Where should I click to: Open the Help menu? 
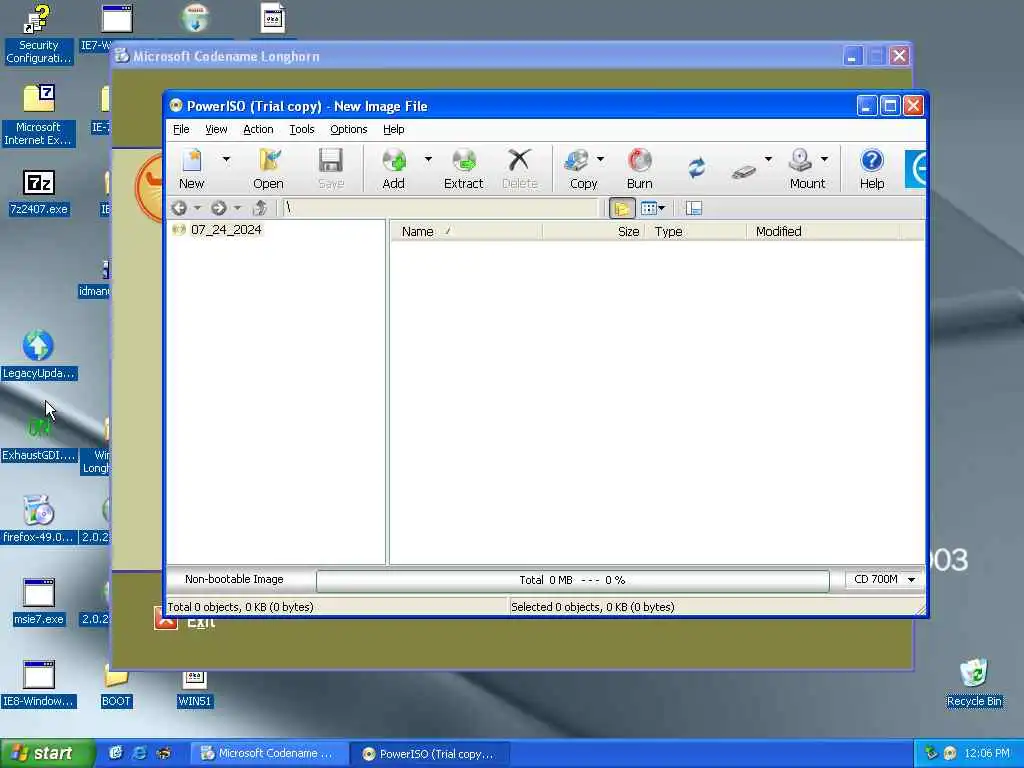393,129
